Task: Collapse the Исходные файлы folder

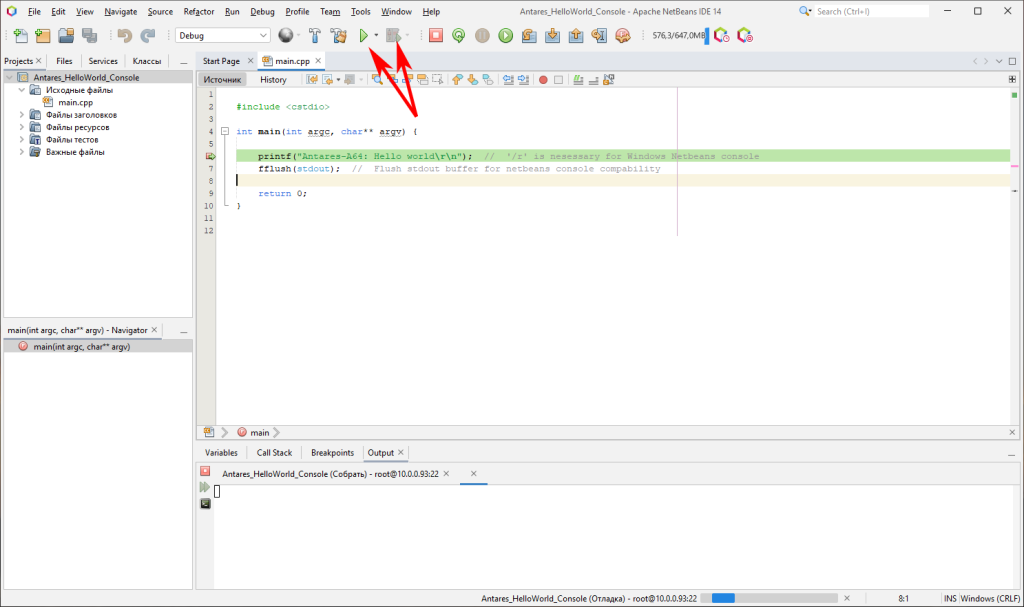Action: pos(22,90)
